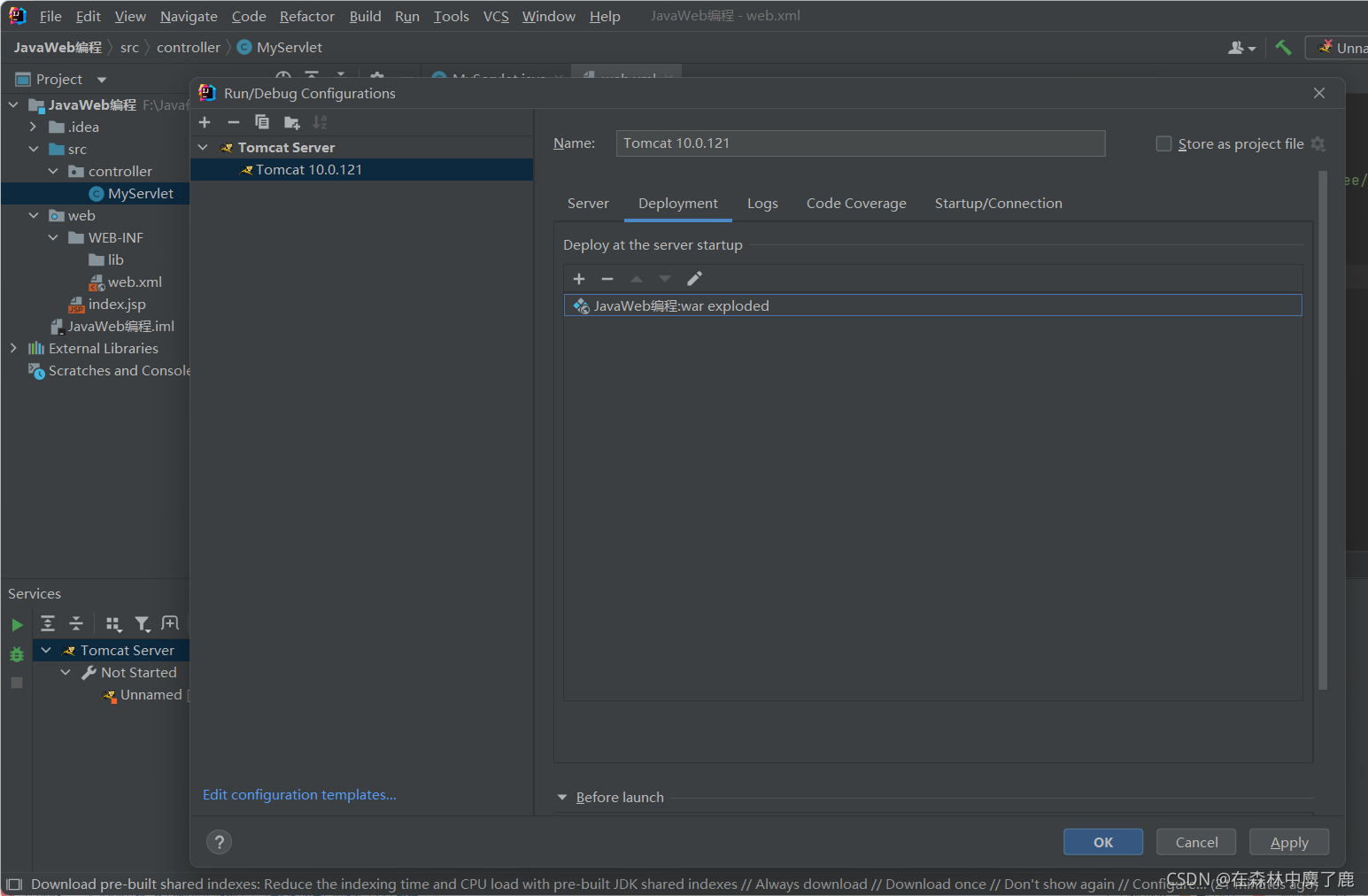Run service green play icon

tap(17, 625)
